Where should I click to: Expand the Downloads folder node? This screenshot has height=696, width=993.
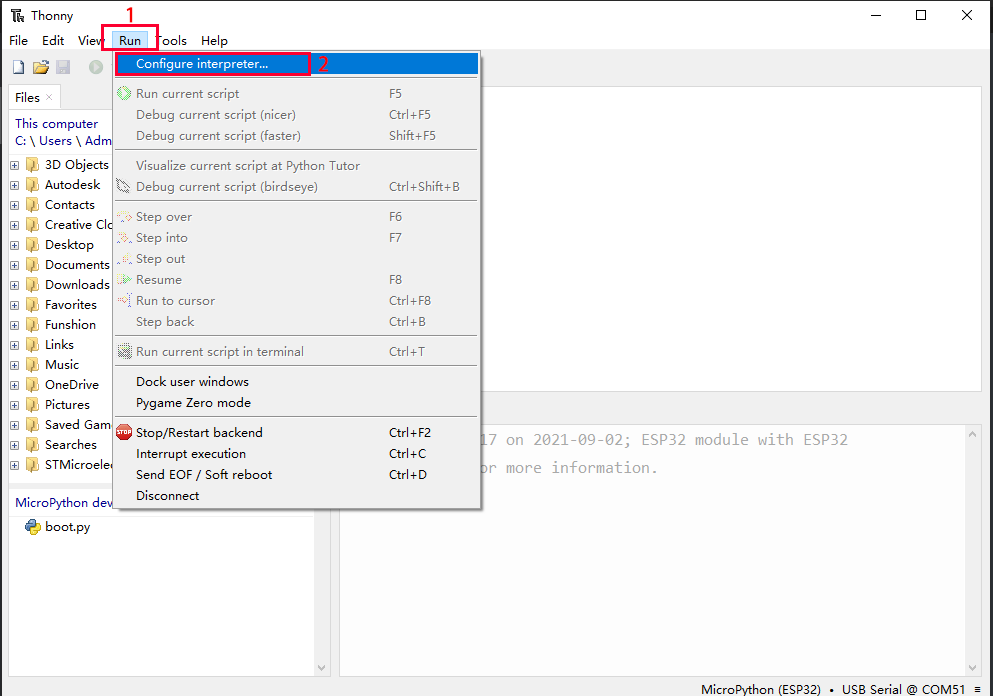point(15,286)
